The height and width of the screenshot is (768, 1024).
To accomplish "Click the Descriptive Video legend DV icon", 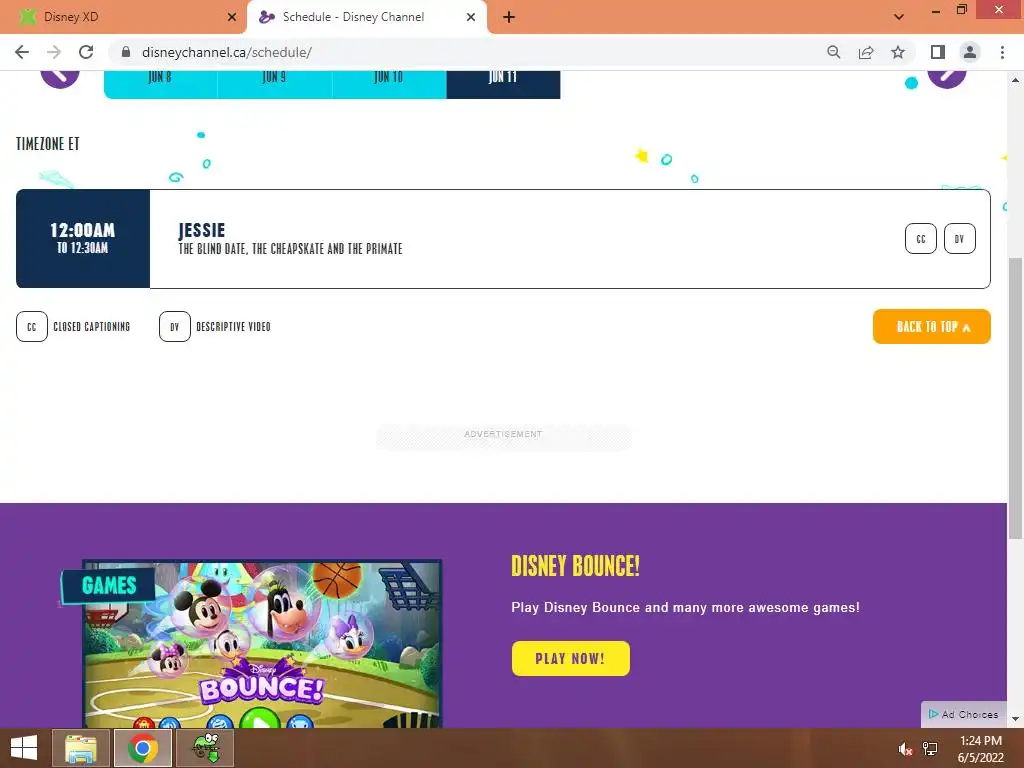I will 174,327.
